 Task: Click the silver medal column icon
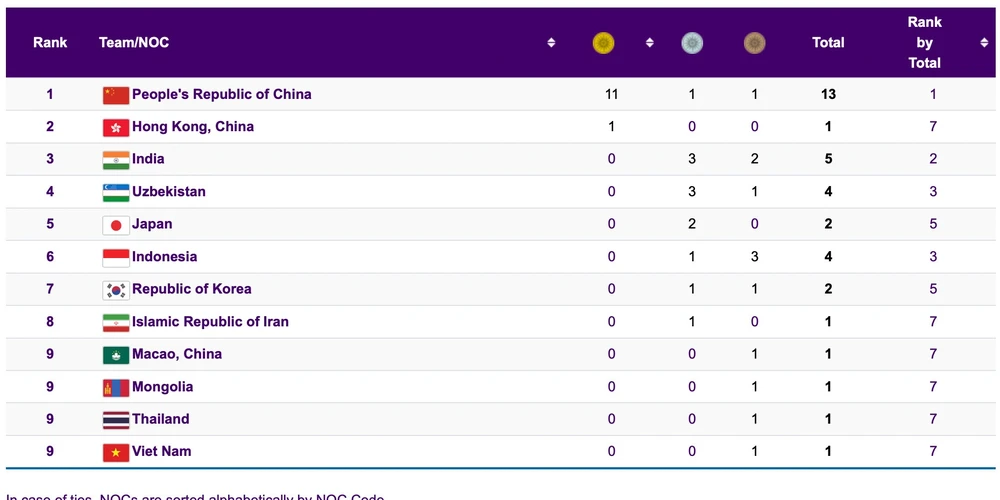point(692,43)
